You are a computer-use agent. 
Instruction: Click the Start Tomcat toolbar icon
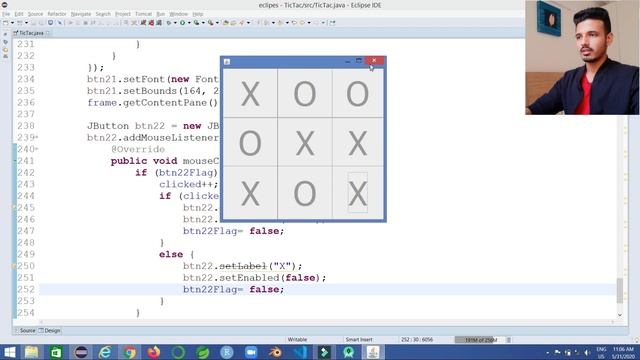pyautogui.click(x=143, y=23)
